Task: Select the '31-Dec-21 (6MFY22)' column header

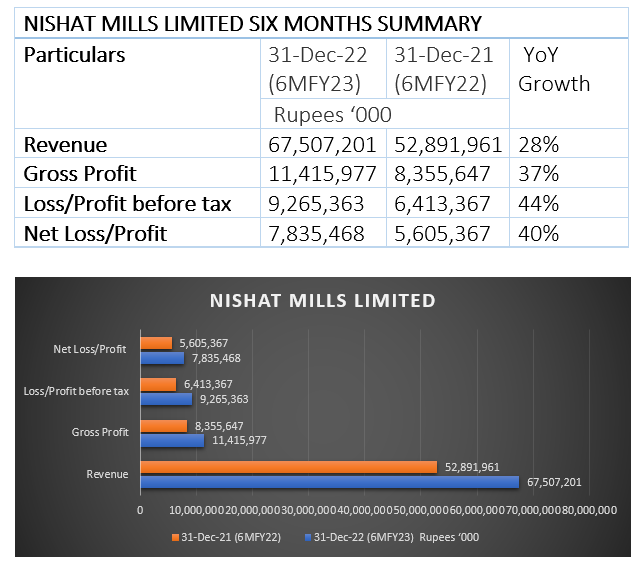Action: pos(448,69)
